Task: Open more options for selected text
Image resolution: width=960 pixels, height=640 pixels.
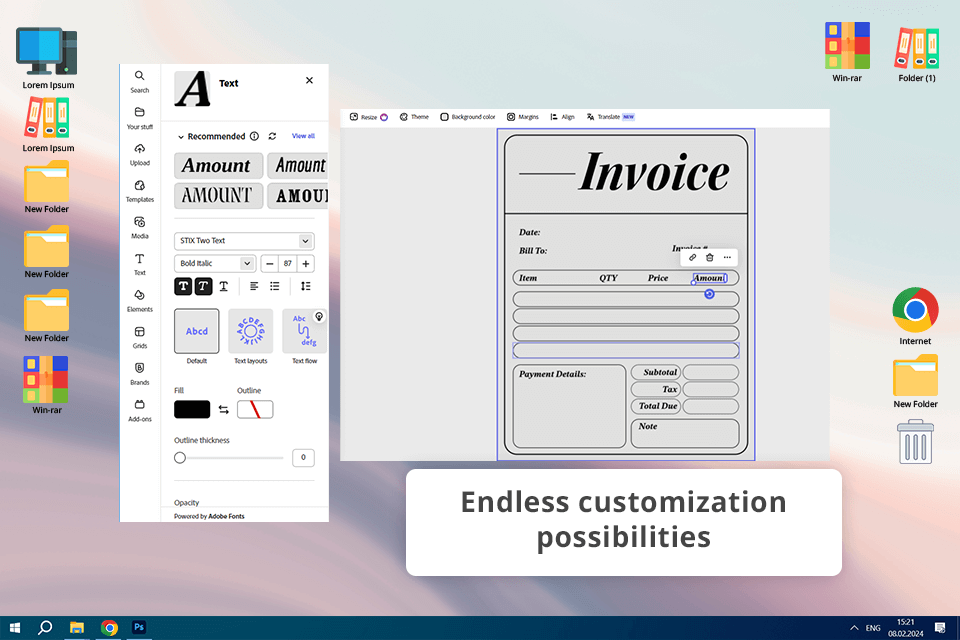Action: (727, 258)
